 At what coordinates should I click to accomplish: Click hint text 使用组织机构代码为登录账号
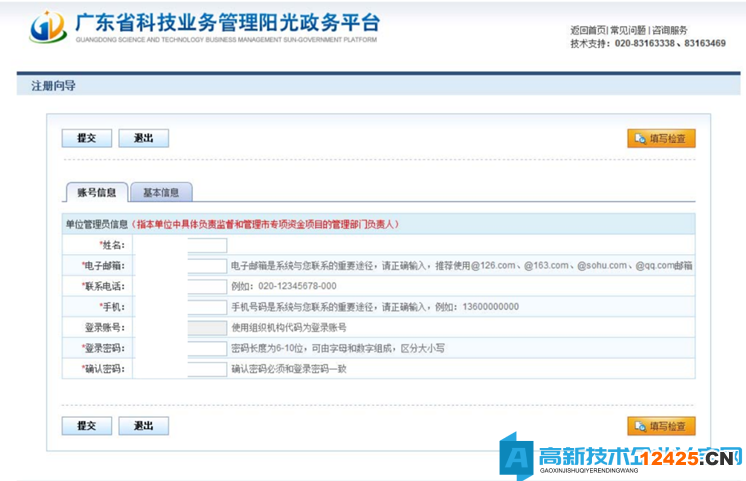click(289, 327)
